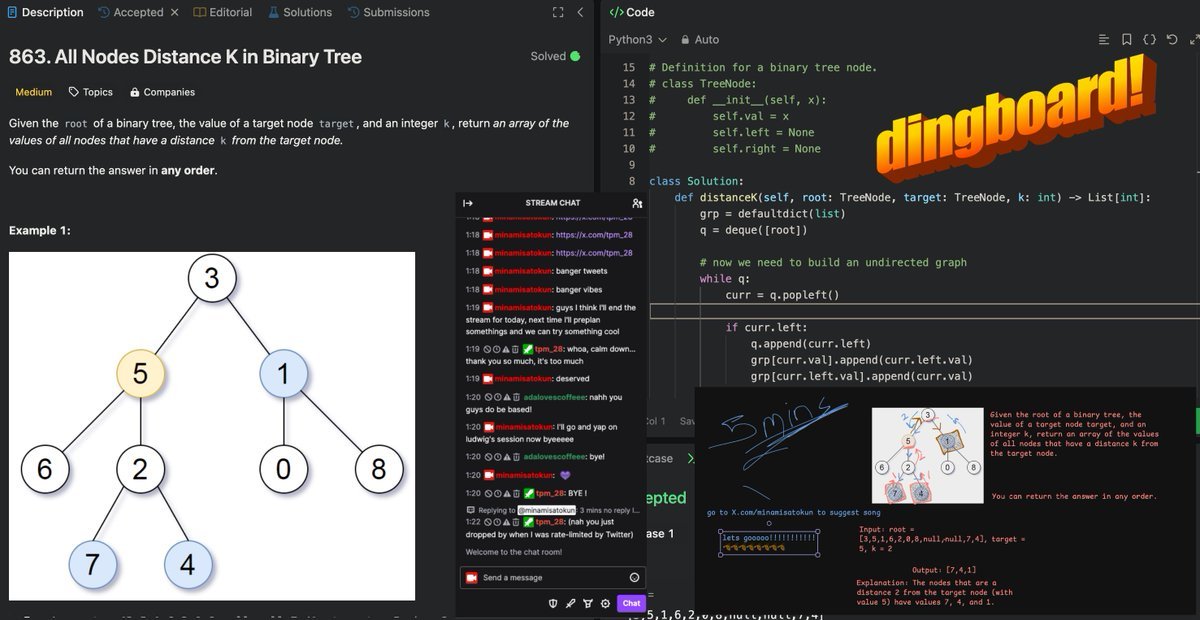Expand the locked Companies section

(x=162, y=92)
